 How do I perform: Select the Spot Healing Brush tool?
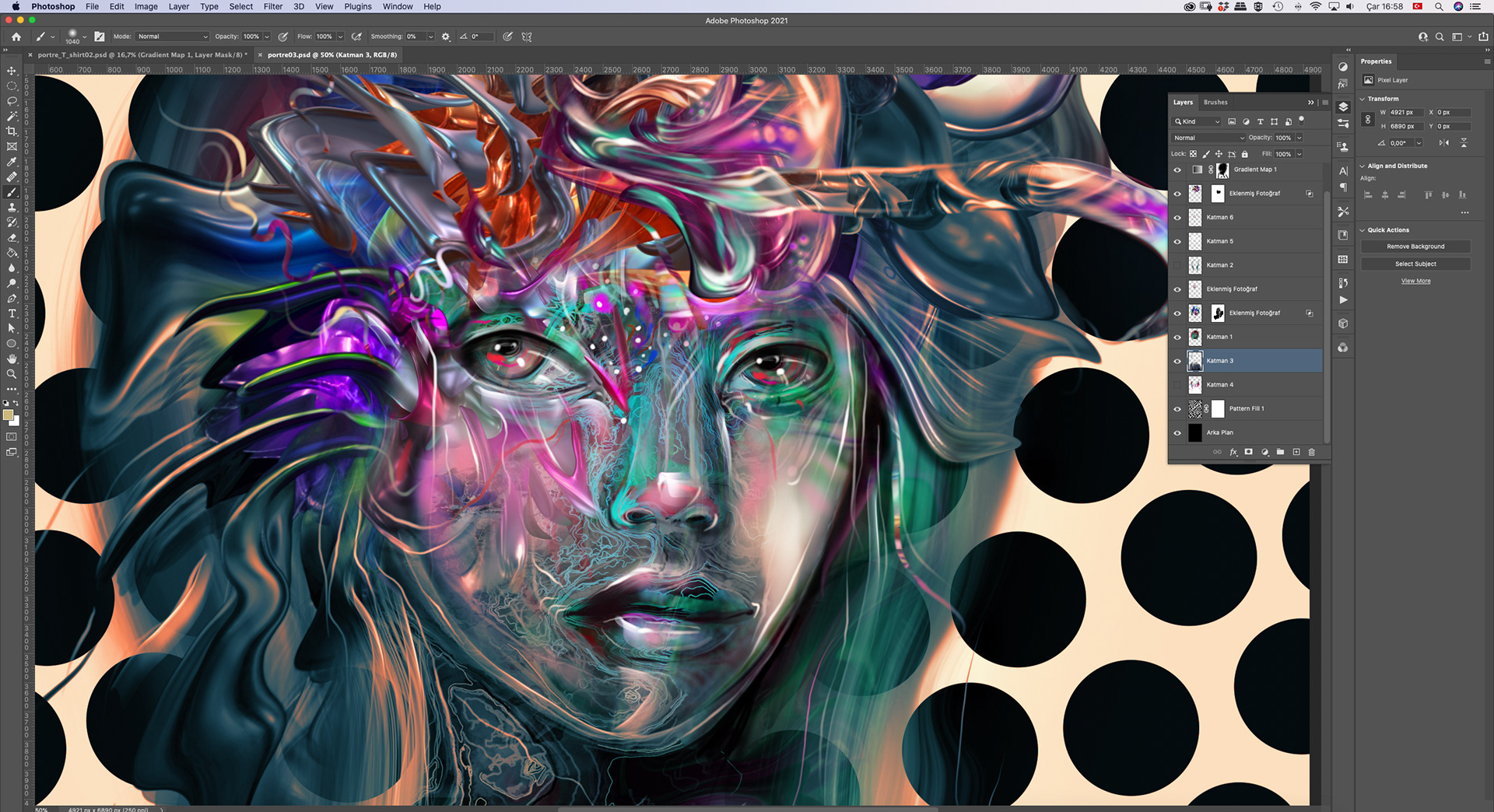pos(12,177)
